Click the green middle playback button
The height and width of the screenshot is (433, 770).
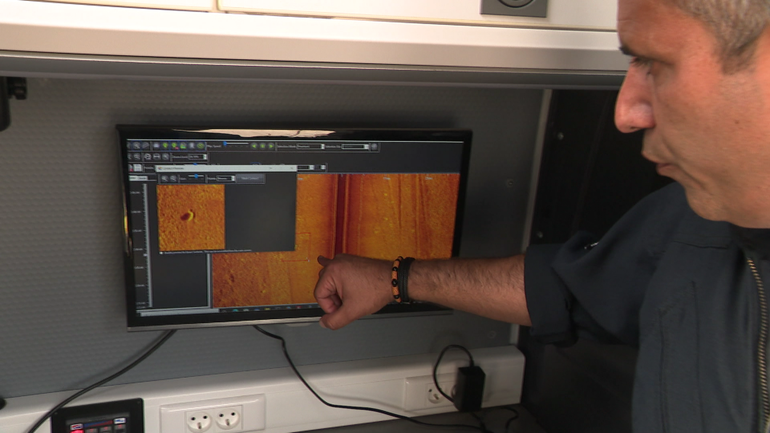pos(263,146)
